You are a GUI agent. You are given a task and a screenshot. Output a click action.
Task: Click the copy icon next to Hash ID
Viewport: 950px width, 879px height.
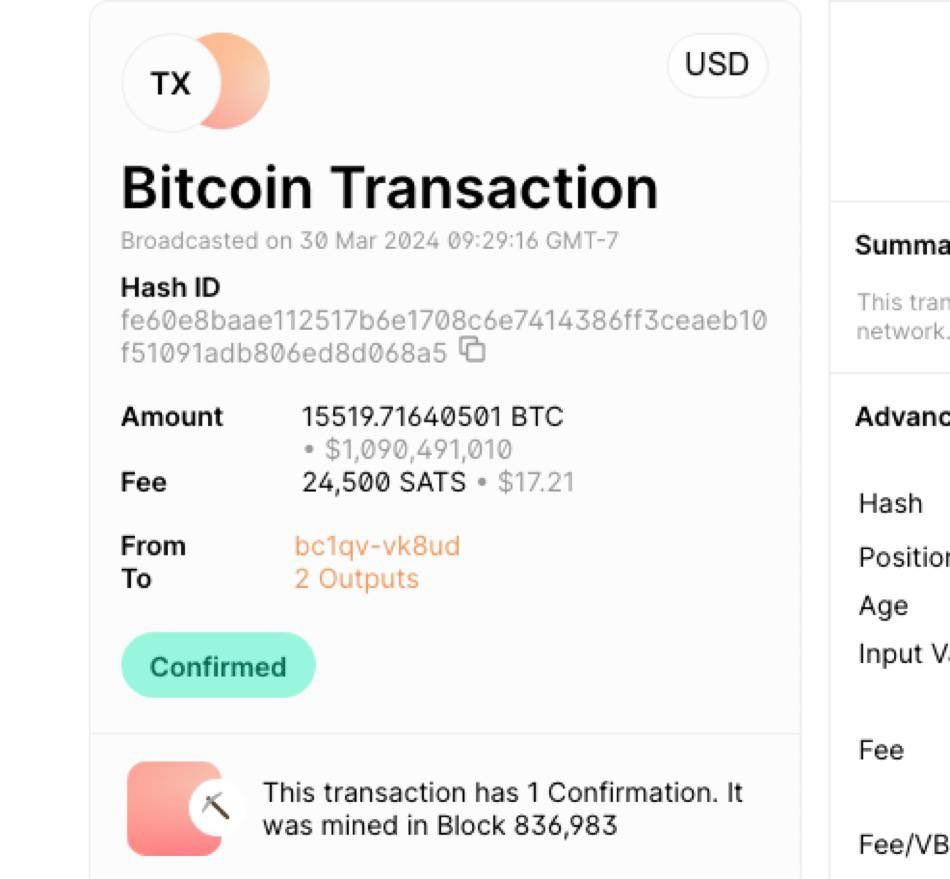472,350
